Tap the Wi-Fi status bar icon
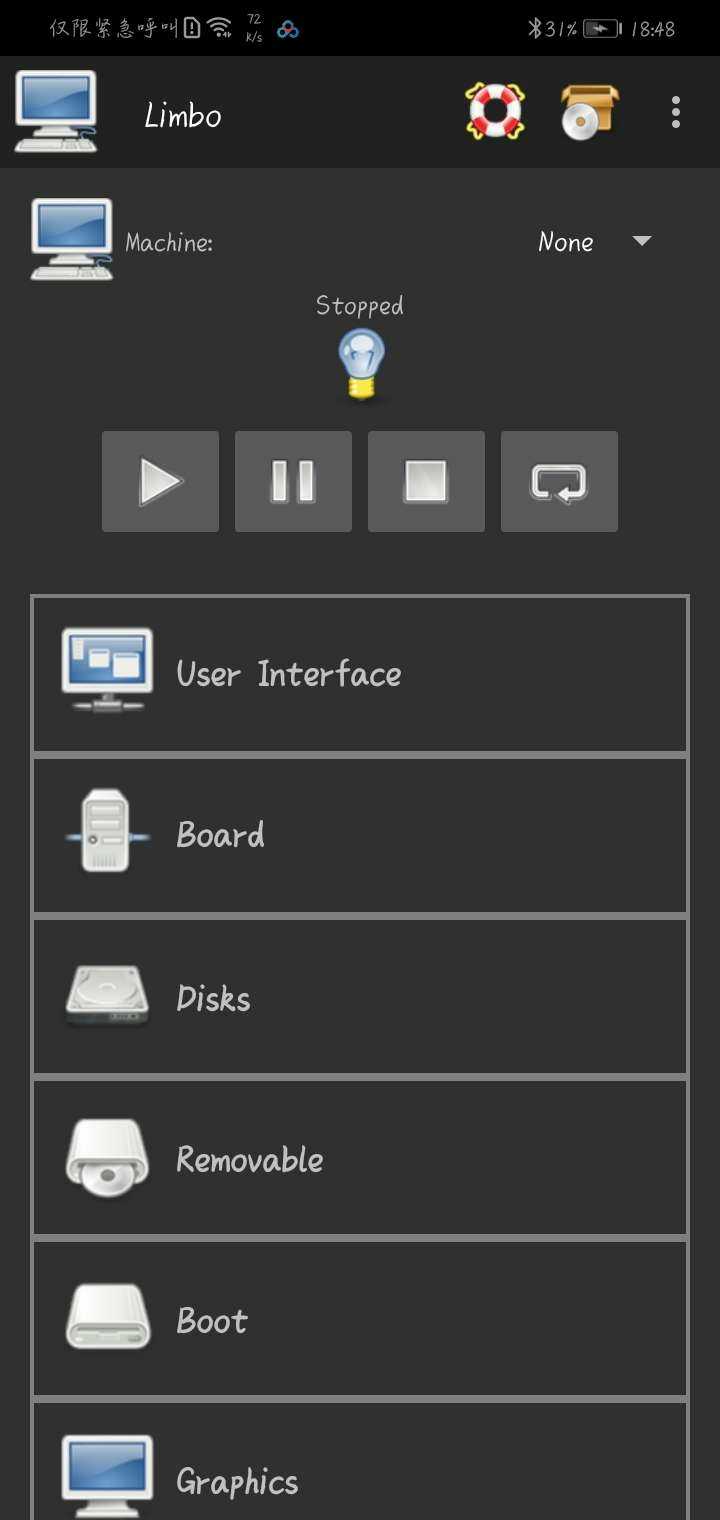The width and height of the screenshot is (720, 1520). coord(220,28)
